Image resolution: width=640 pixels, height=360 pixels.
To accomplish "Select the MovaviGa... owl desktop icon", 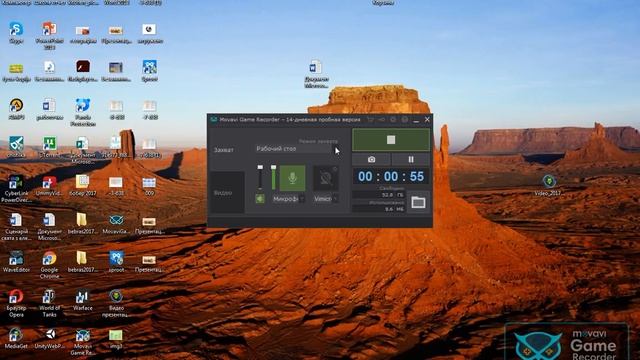I will click(x=116, y=224).
